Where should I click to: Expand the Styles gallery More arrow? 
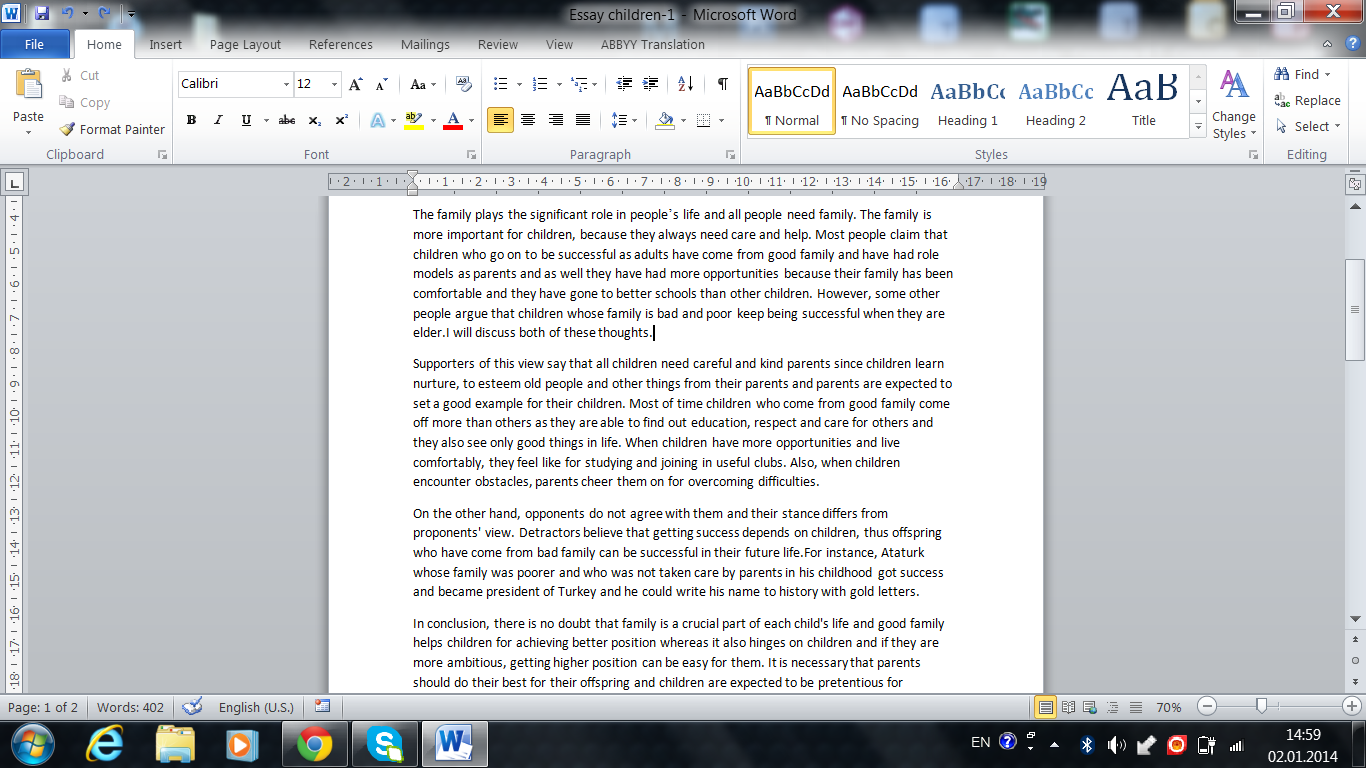pos(1198,125)
